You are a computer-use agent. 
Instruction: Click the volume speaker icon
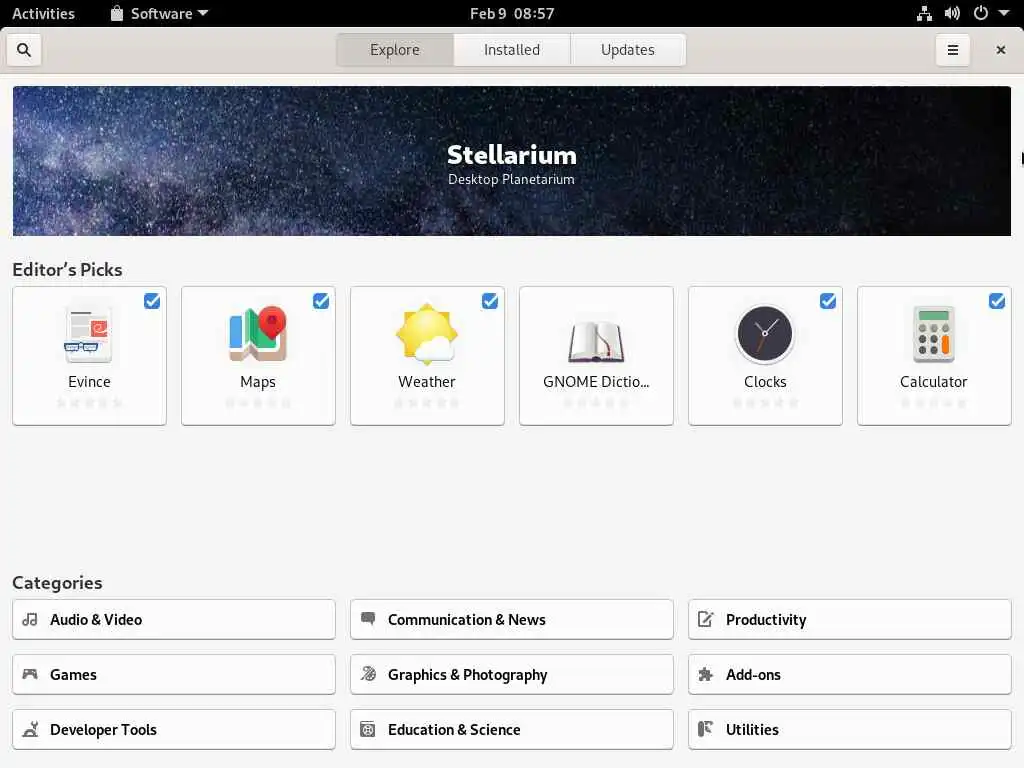pyautogui.click(x=952, y=13)
